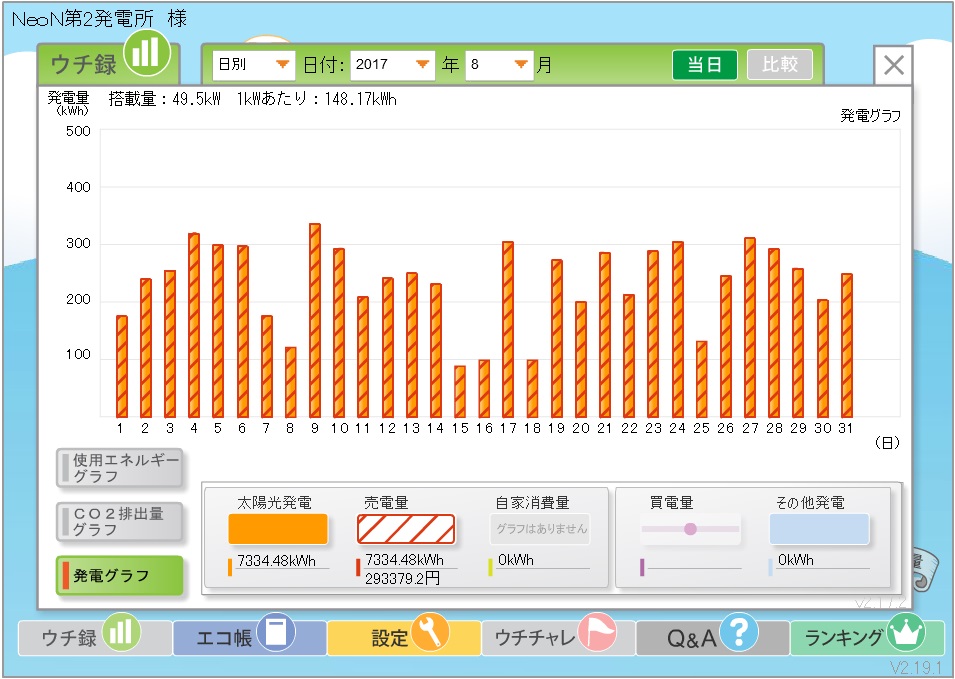Click the bar for day 27
The height and width of the screenshot is (679, 955).
pyautogui.click(x=750, y=328)
